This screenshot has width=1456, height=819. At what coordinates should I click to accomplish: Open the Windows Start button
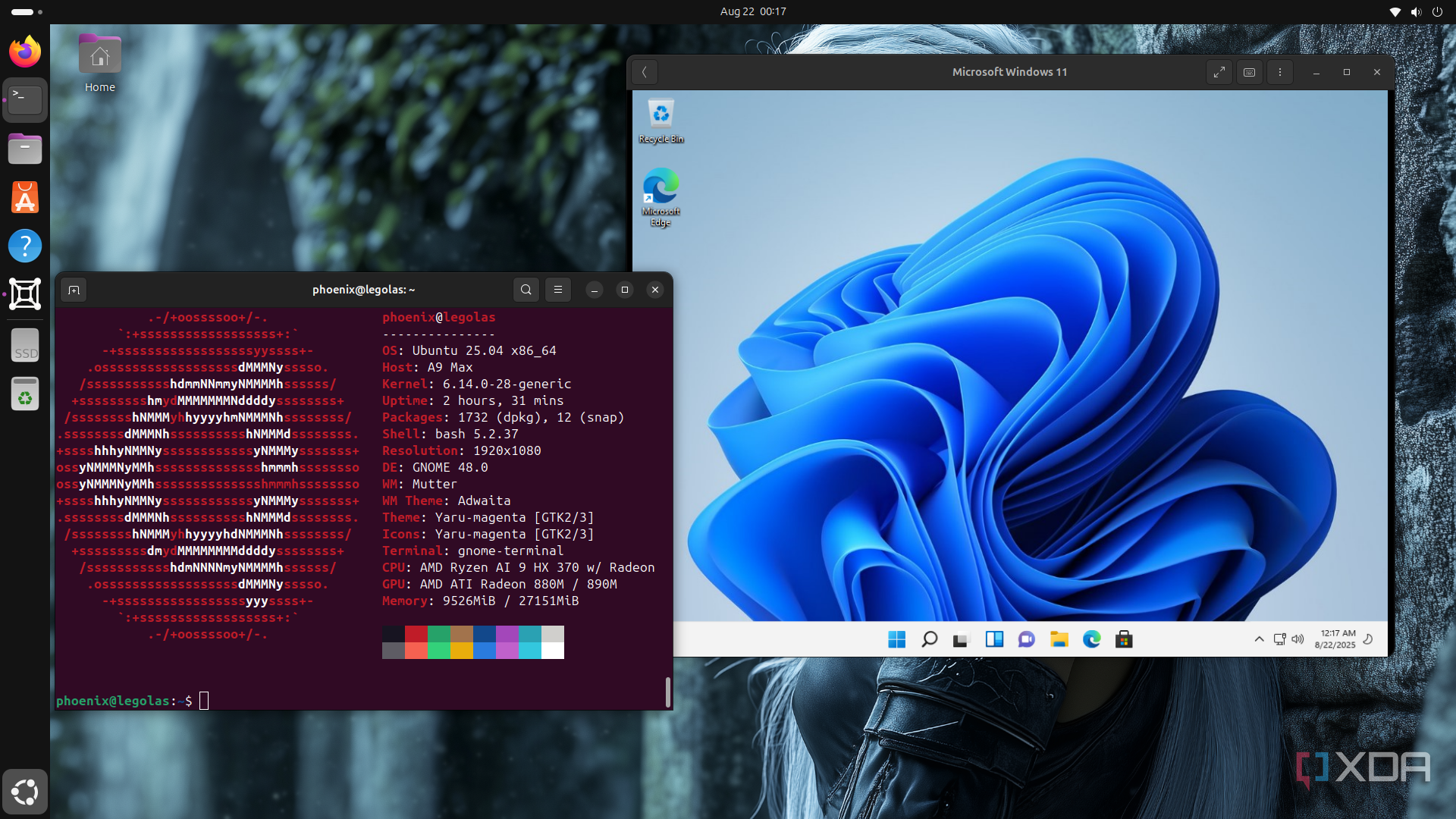click(x=897, y=639)
